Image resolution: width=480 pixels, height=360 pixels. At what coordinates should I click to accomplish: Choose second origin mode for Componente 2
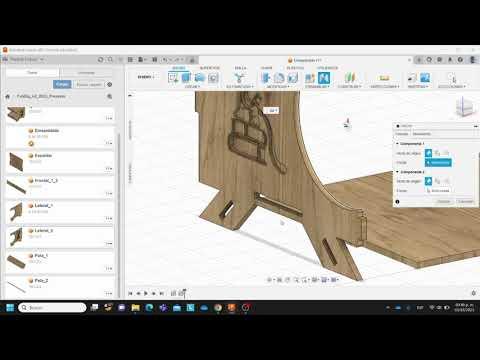[x=437, y=181]
